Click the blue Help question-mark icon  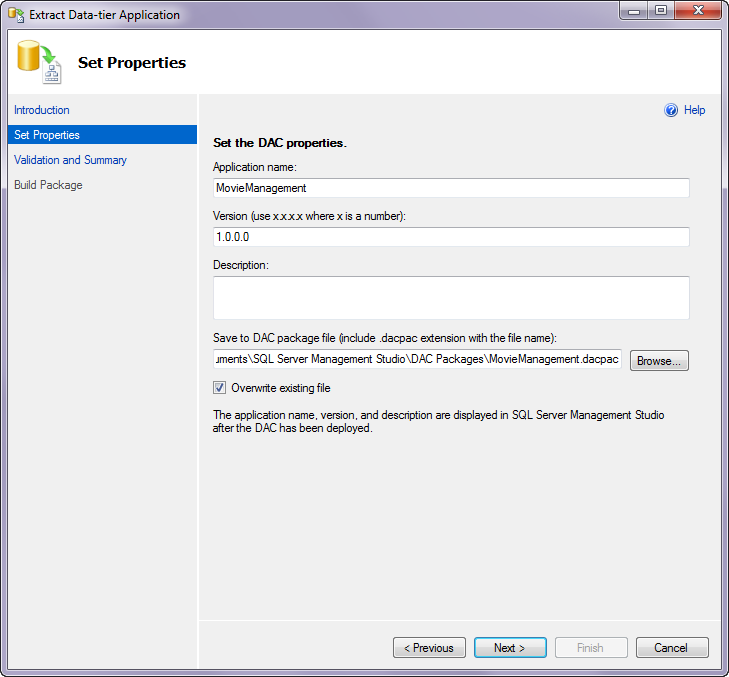pyautogui.click(x=671, y=110)
